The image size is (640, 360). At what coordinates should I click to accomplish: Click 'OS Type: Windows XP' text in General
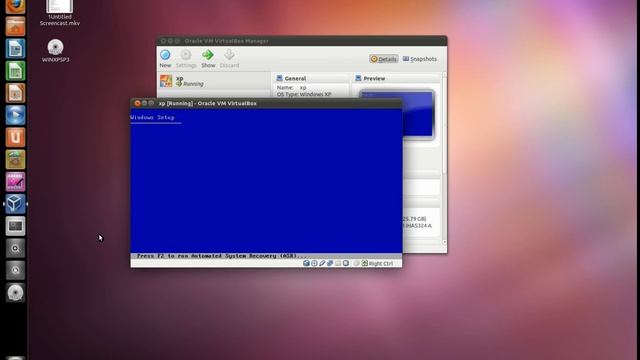click(x=304, y=94)
